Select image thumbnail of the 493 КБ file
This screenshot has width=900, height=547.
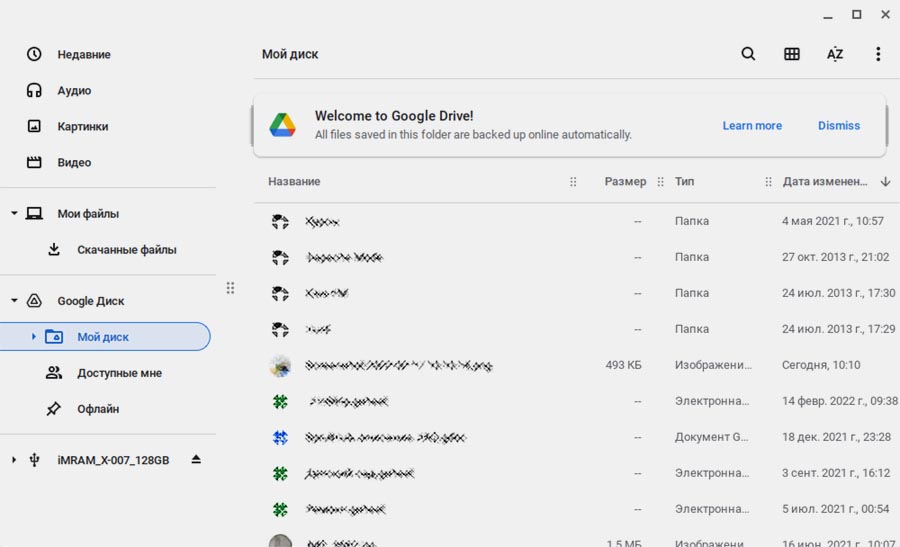pos(280,366)
